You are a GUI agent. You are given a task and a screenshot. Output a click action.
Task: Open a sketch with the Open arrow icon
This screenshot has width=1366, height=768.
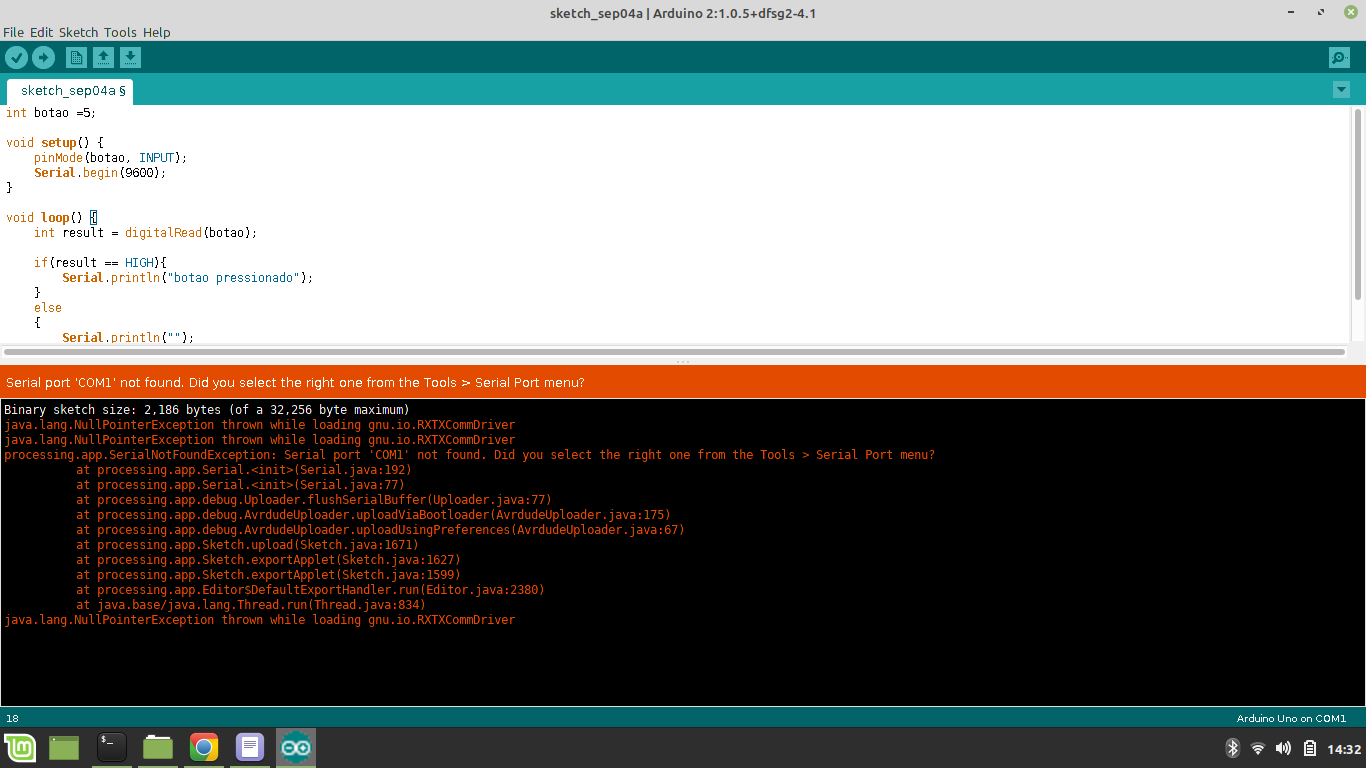tap(103, 57)
